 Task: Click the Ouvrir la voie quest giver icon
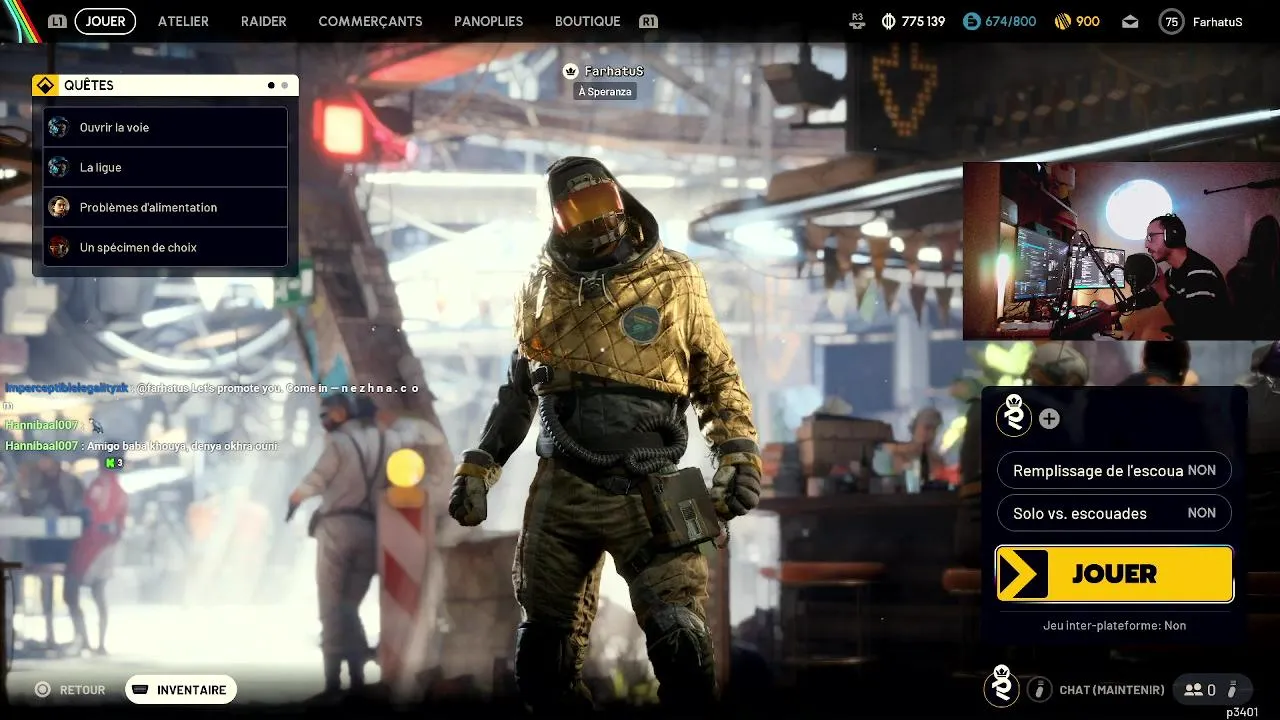coord(59,127)
